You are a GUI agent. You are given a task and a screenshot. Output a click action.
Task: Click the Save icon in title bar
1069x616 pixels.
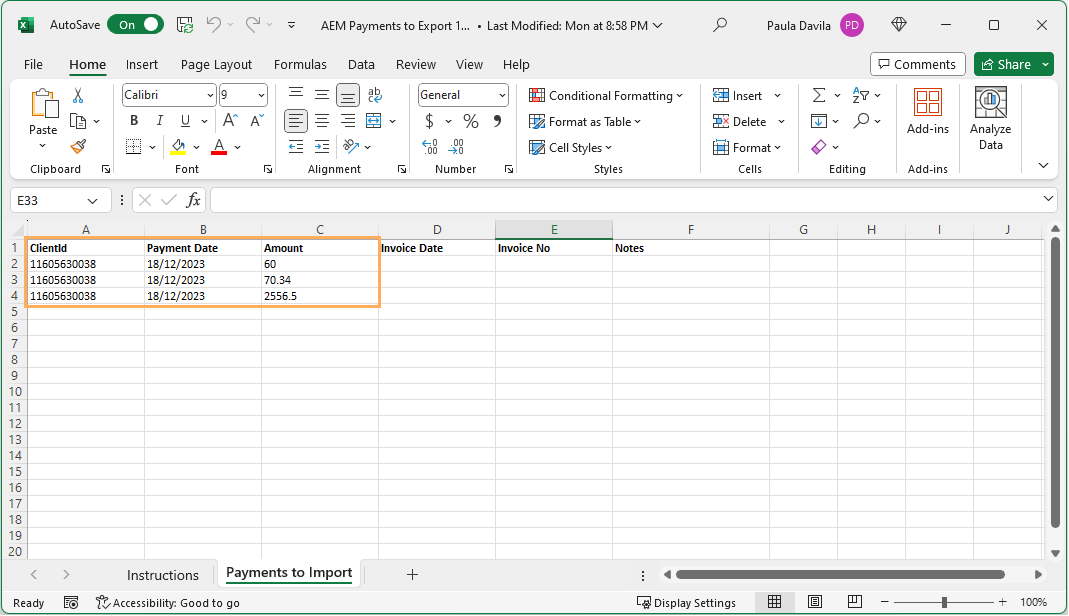point(184,25)
